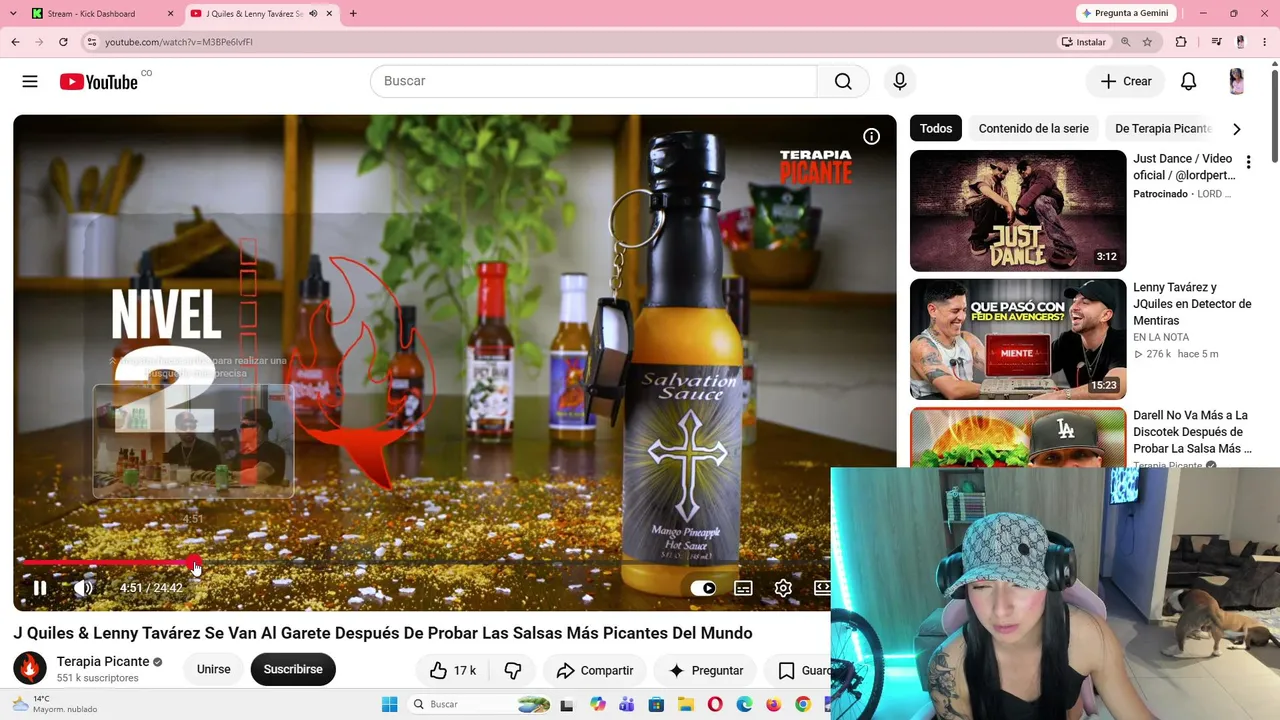Close the Kick Dashboard tab
The image size is (1280, 720).
[170, 14]
